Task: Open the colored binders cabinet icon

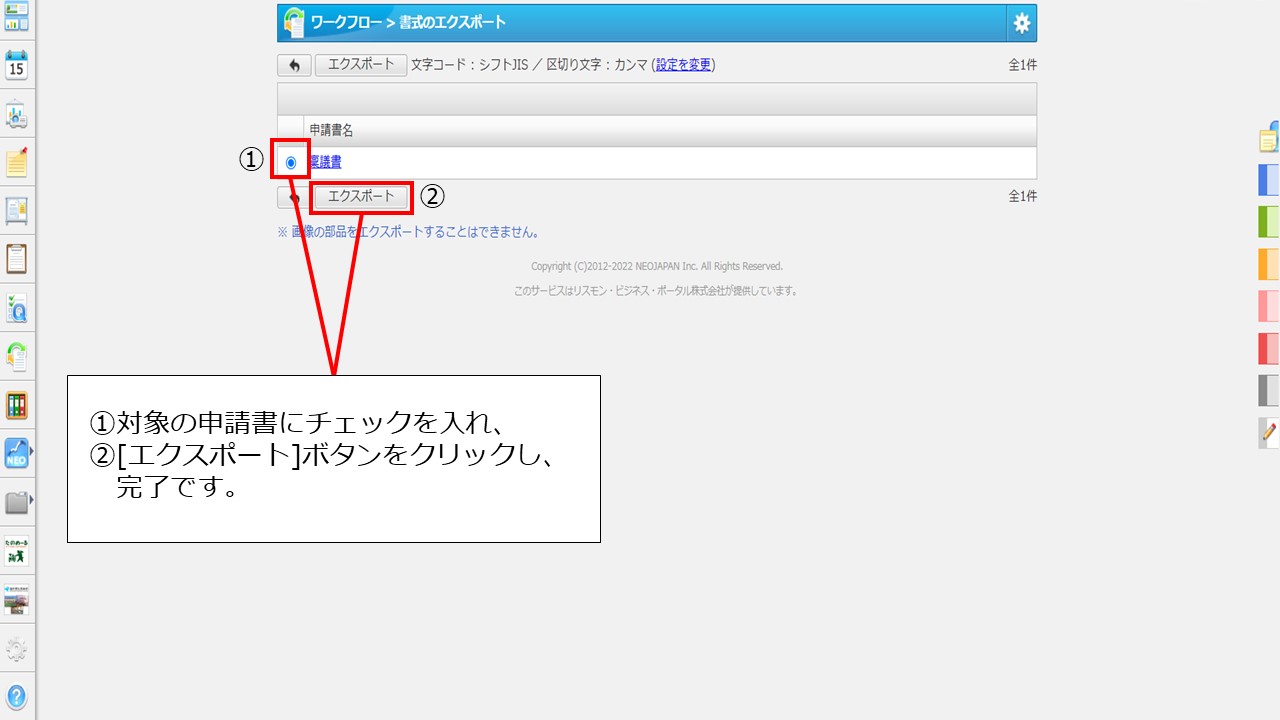Action: 16,405
